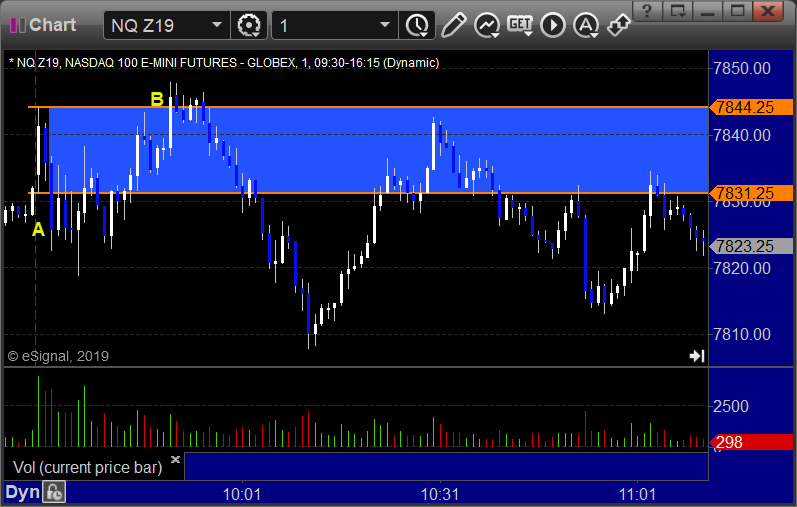Open the GET studies menu icon
The height and width of the screenshot is (507, 797).
[520, 25]
